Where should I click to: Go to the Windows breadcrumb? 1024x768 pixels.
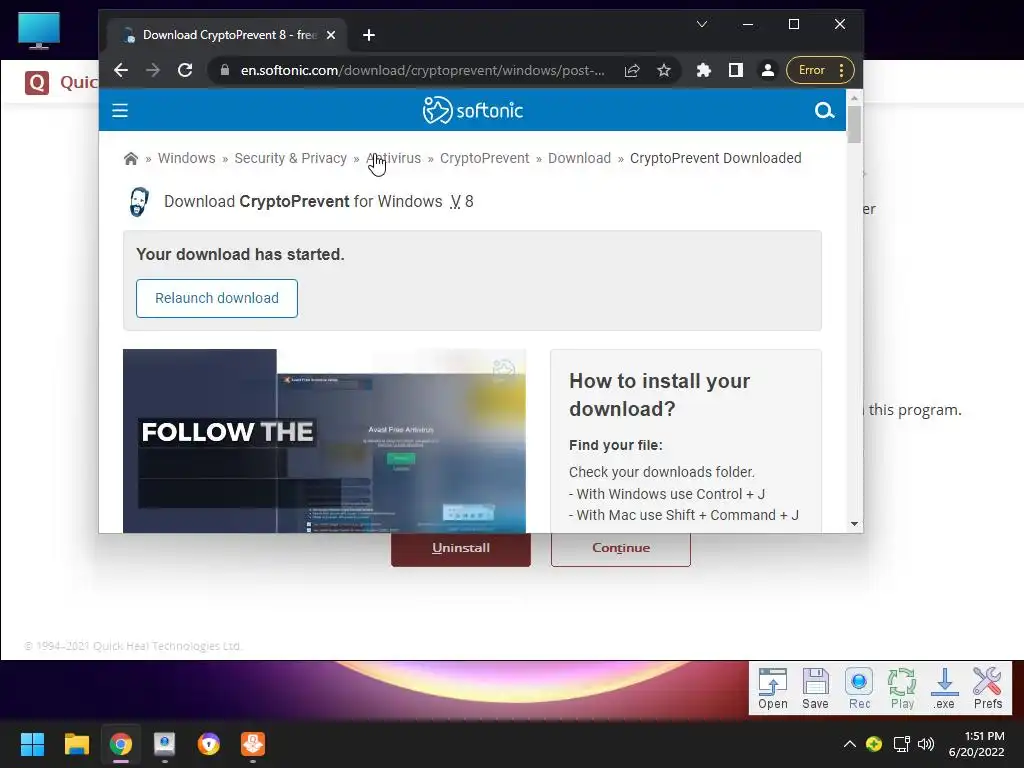tap(186, 159)
